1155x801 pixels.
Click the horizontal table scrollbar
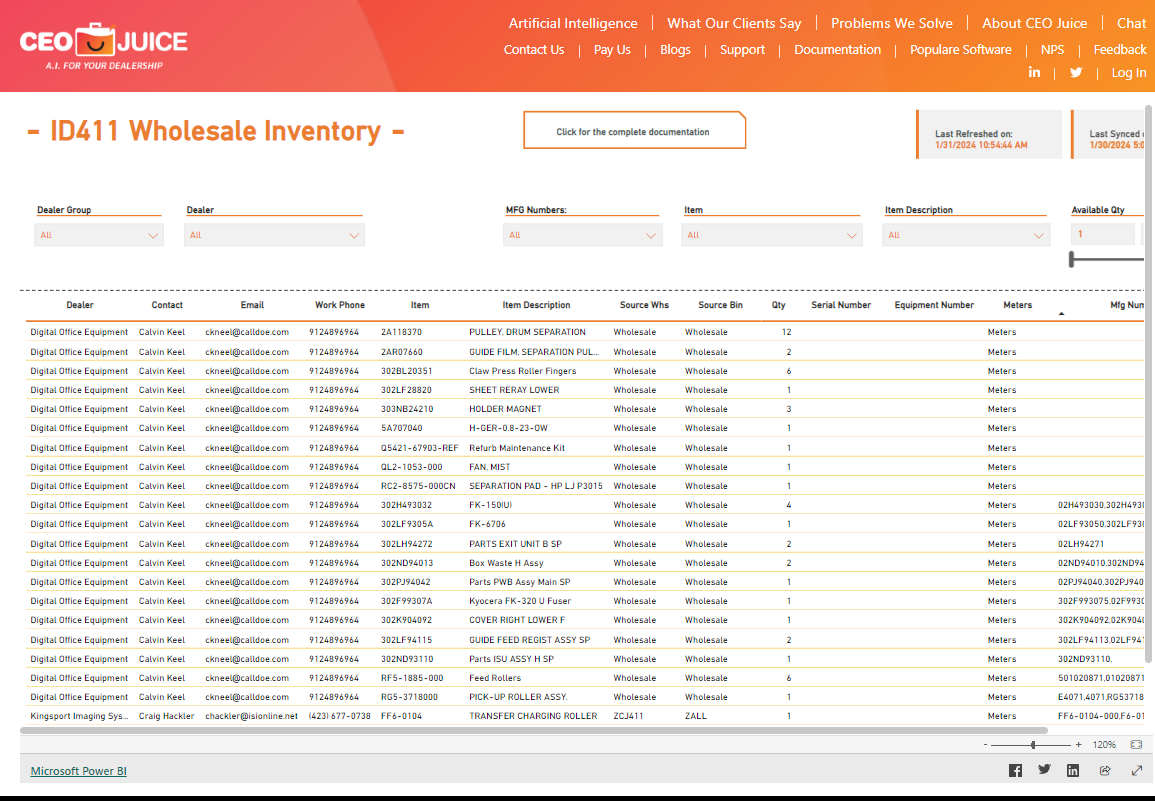(533, 730)
